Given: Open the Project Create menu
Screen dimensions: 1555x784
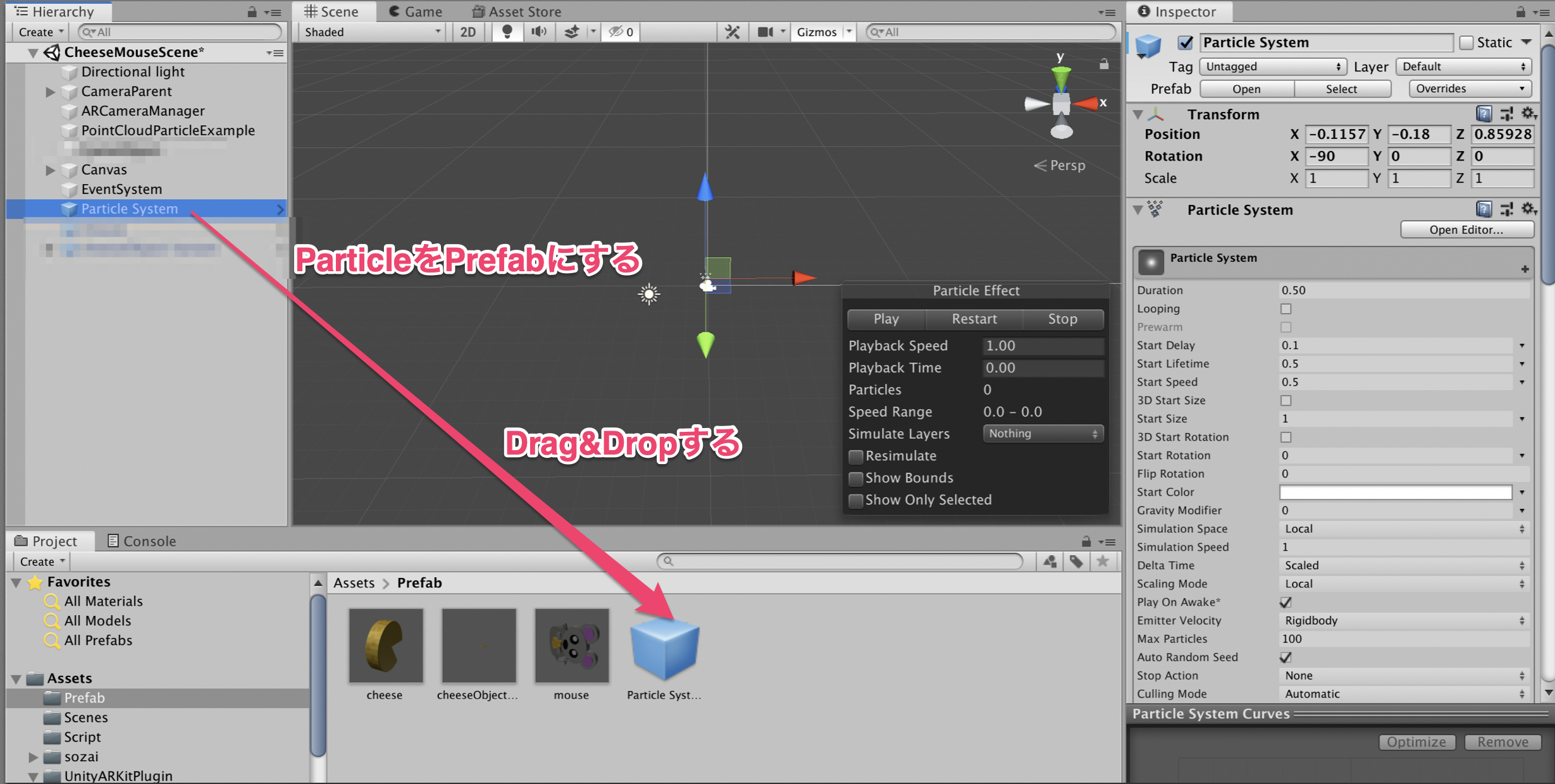Looking at the screenshot, I should click(42, 561).
